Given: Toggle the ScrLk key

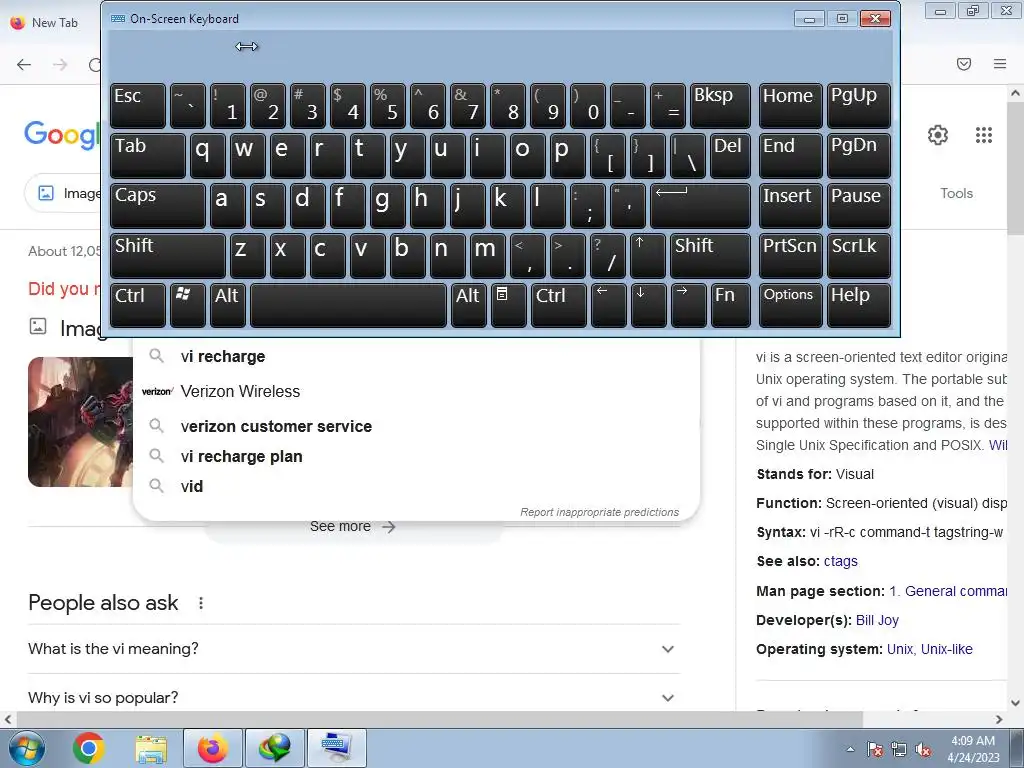Looking at the screenshot, I should pos(858,255).
